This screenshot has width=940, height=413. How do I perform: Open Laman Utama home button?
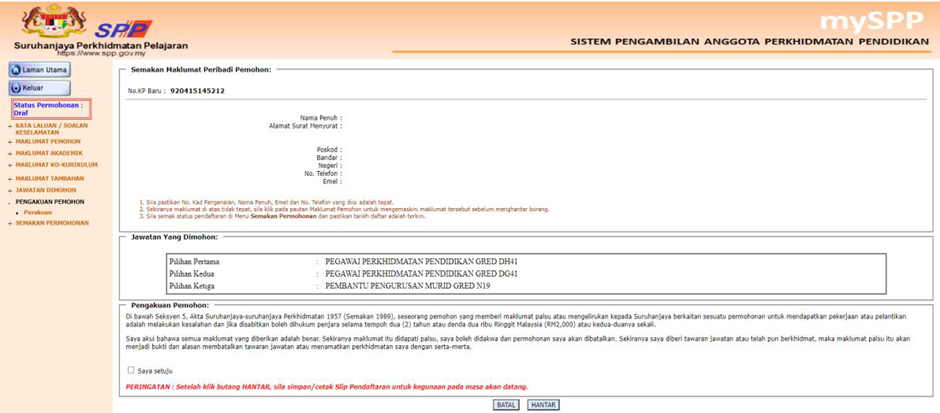pos(40,70)
